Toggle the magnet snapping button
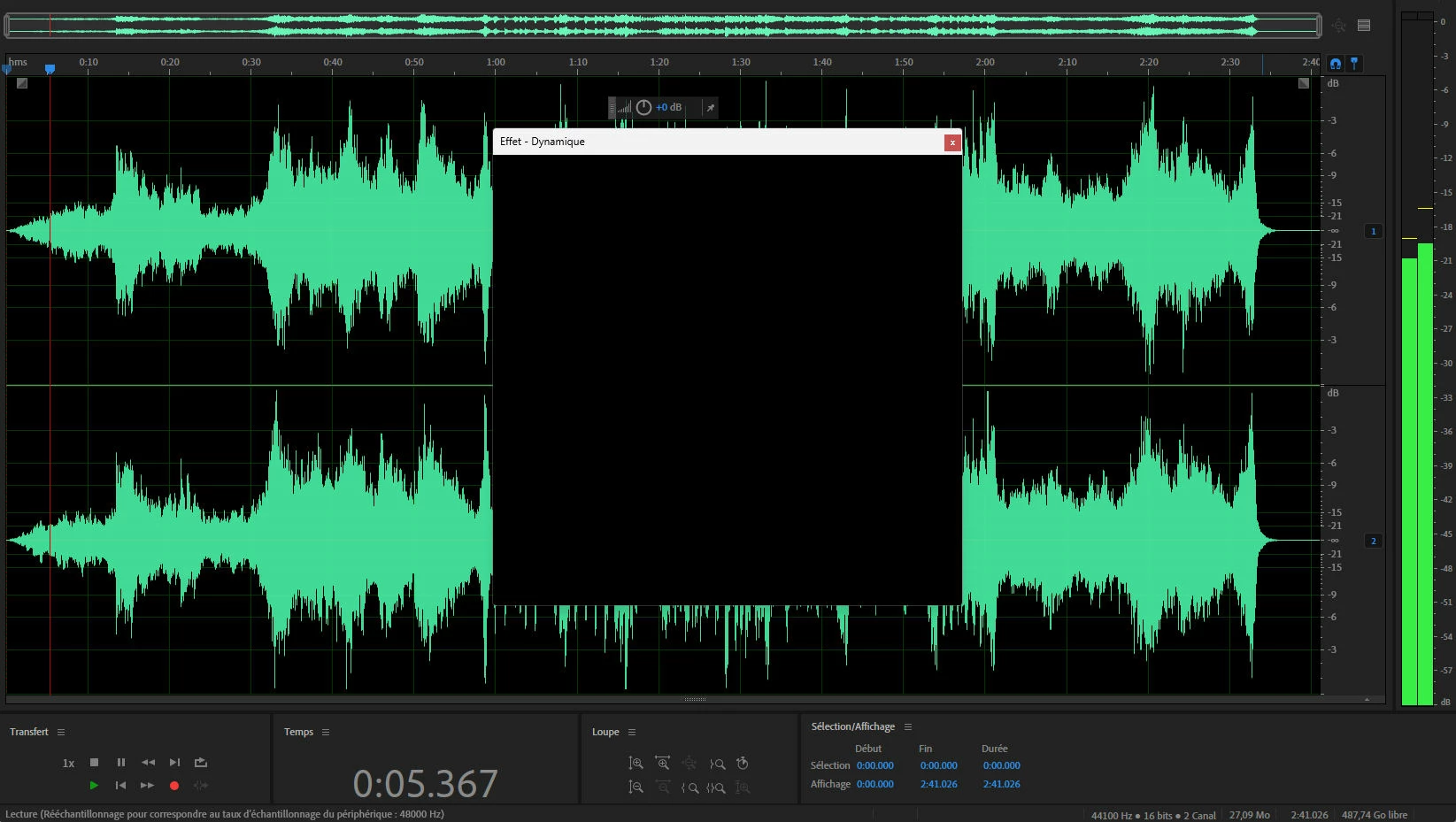The height and width of the screenshot is (822, 1456). click(1336, 63)
